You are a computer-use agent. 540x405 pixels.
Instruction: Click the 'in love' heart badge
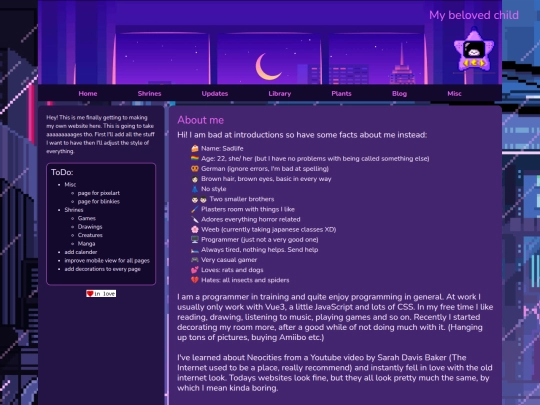[x=101, y=293]
